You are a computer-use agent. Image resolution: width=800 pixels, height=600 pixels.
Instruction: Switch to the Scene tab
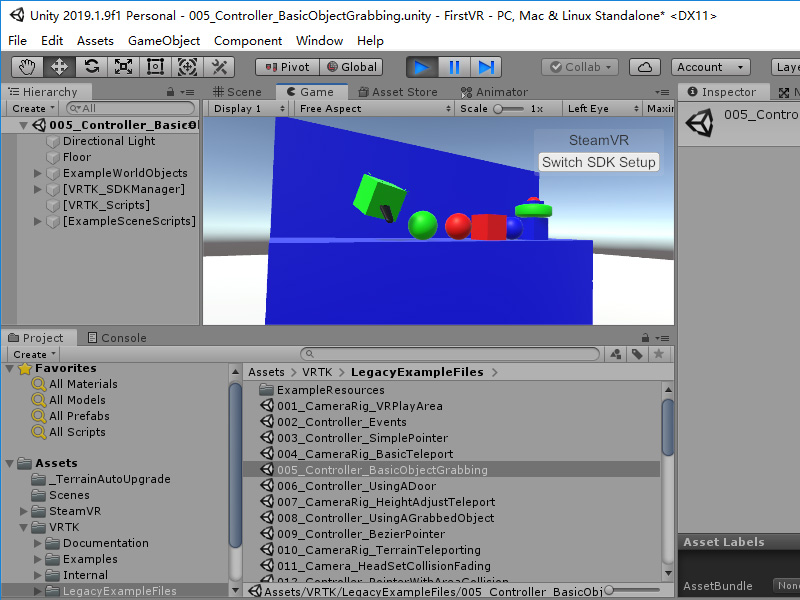pos(237,92)
